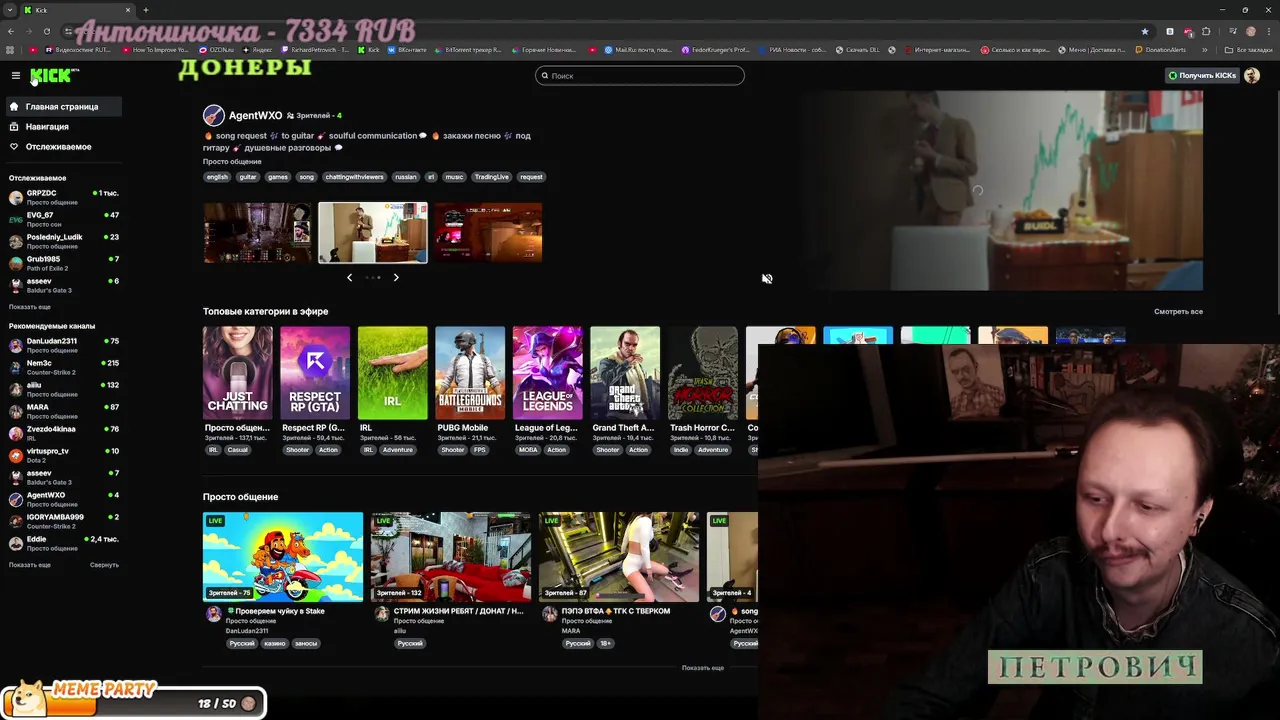Go to next featured stream arrow

[396, 278]
